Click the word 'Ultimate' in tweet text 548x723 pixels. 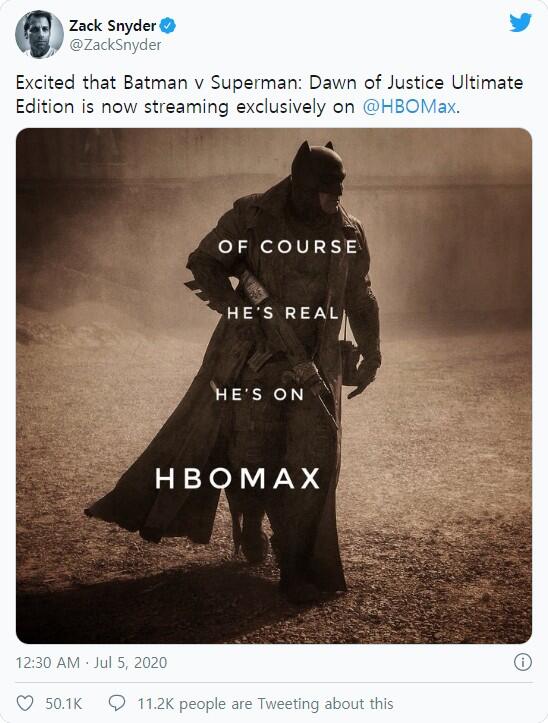coord(487,83)
